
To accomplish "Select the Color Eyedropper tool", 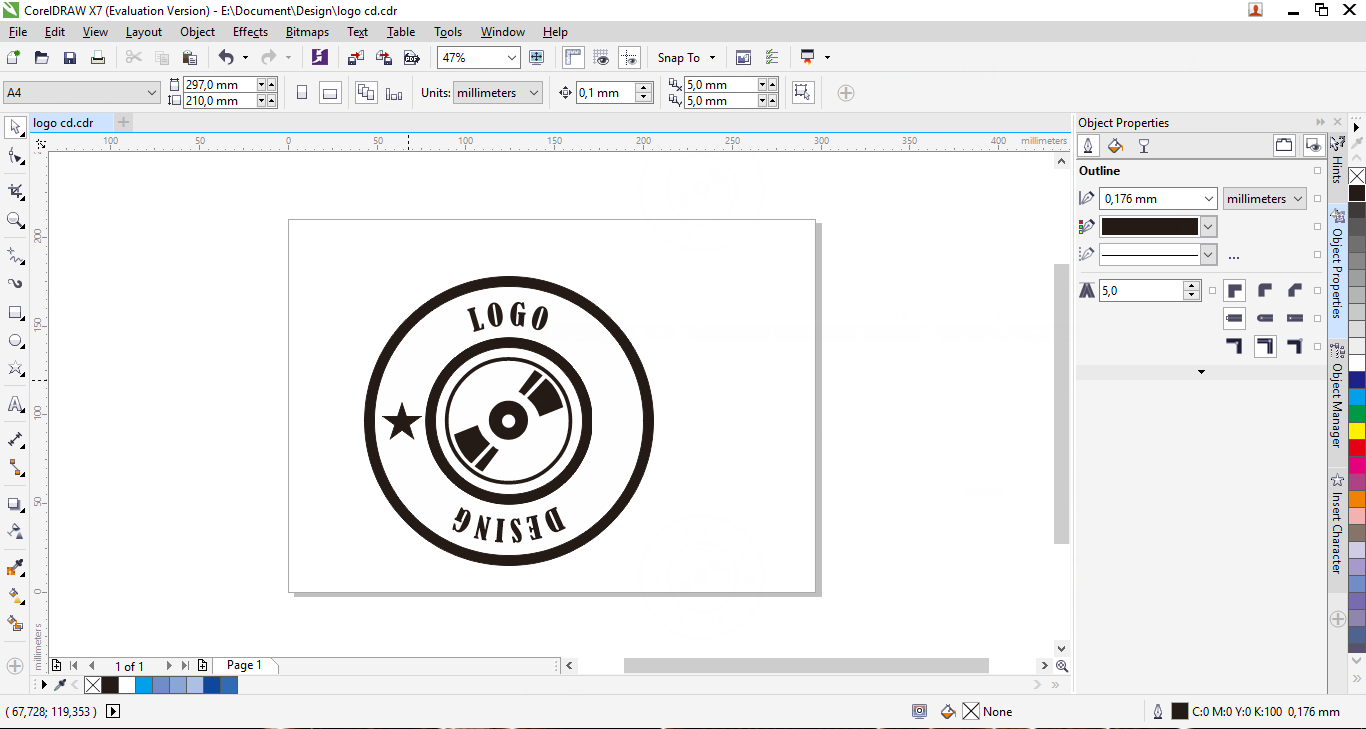I will point(15,567).
